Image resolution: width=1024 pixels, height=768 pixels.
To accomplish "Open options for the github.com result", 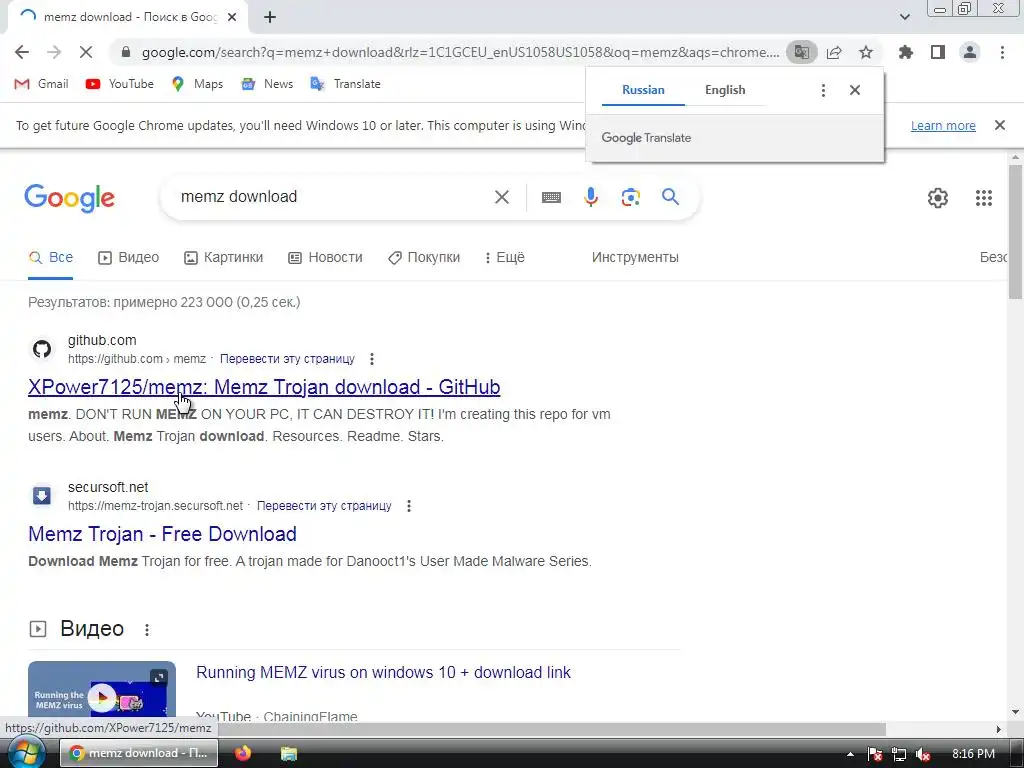I will [x=372, y=359].
